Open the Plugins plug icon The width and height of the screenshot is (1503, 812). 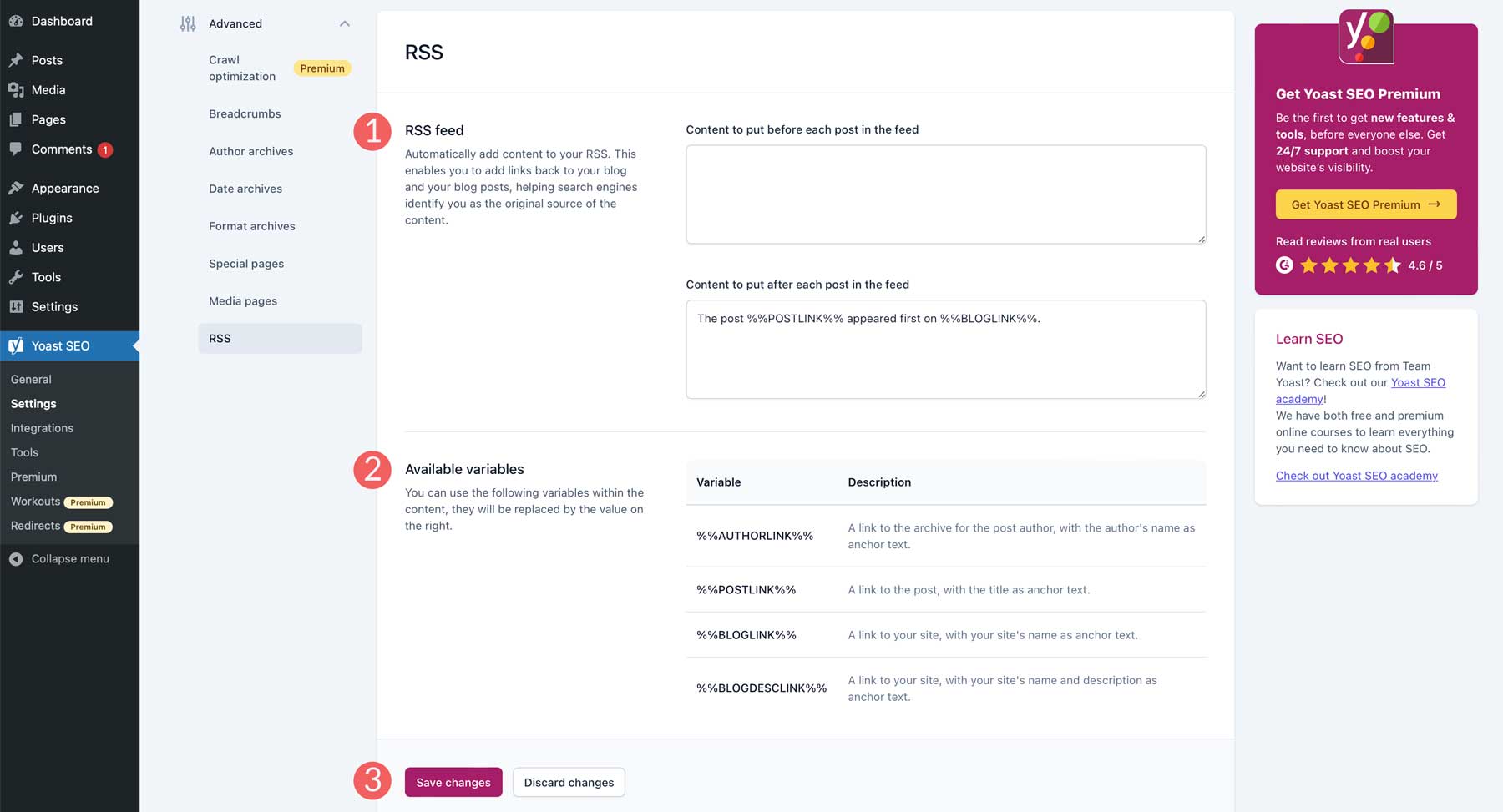[16, 217]
